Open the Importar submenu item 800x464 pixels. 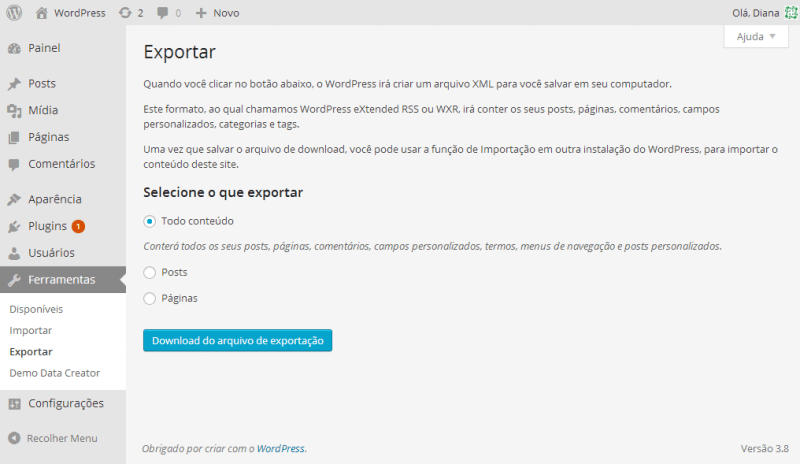click(31, 331)
